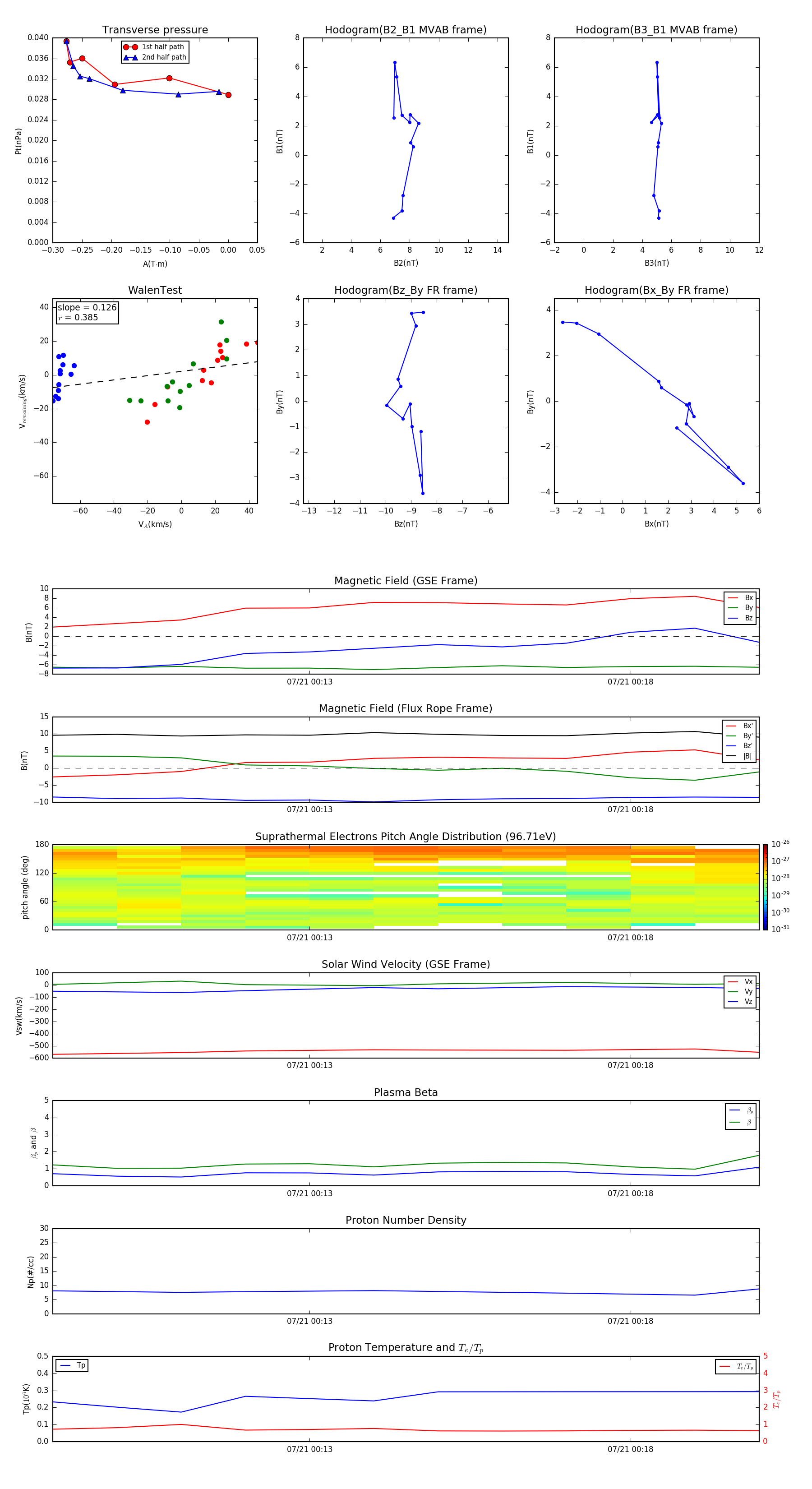Click "07/21 00:18" tick under Proton Number Density

(x=630, y=1321)
